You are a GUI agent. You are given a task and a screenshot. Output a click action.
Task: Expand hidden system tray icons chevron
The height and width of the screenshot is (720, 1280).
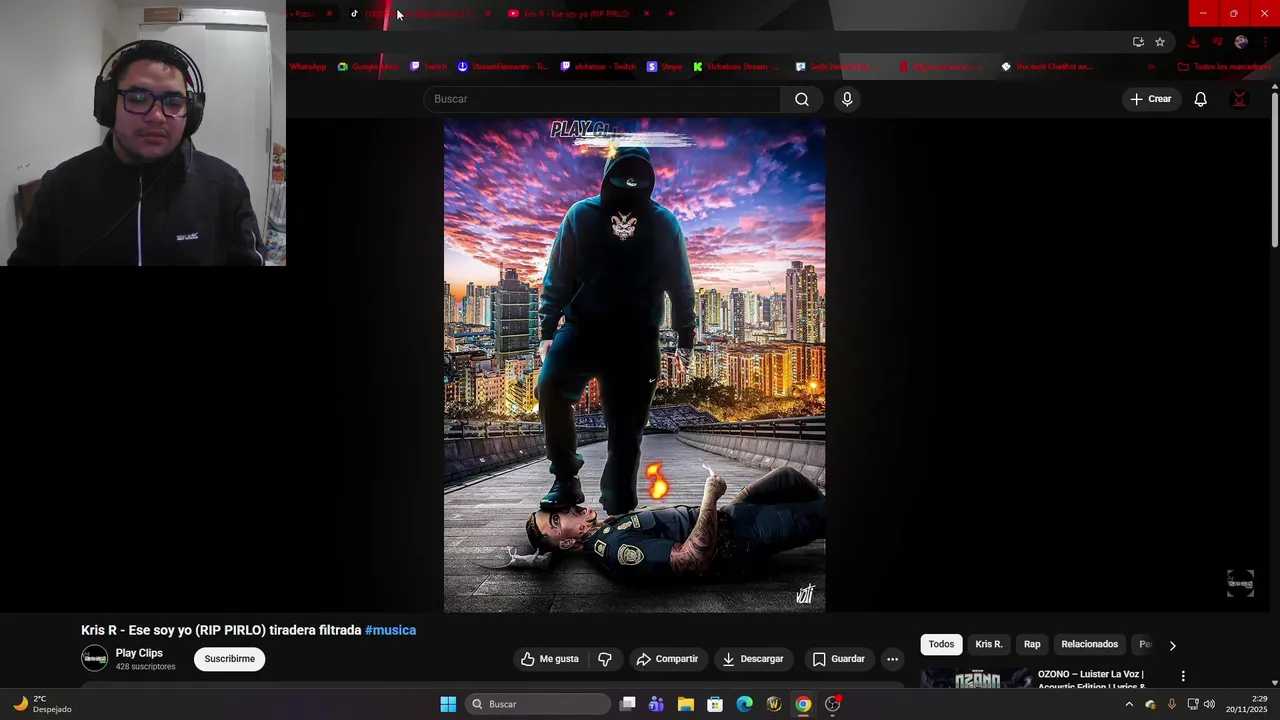[x=1129, y=704]
